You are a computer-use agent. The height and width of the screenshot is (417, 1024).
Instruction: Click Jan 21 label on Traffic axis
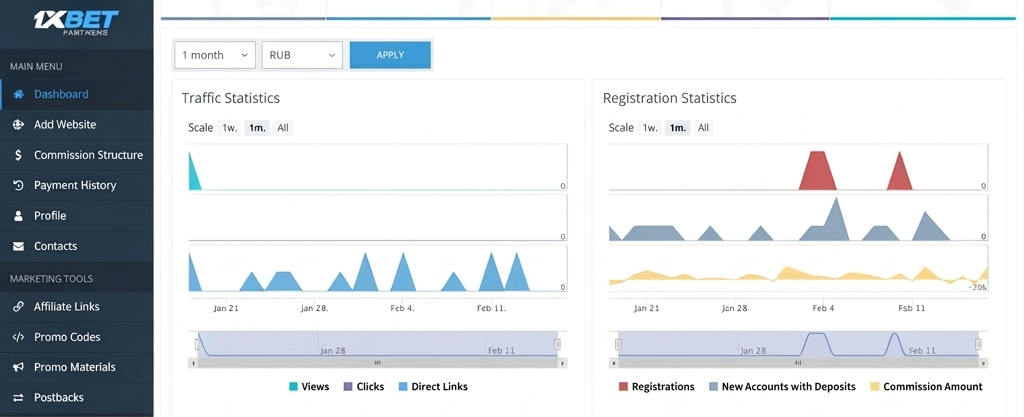click(226, 308)
